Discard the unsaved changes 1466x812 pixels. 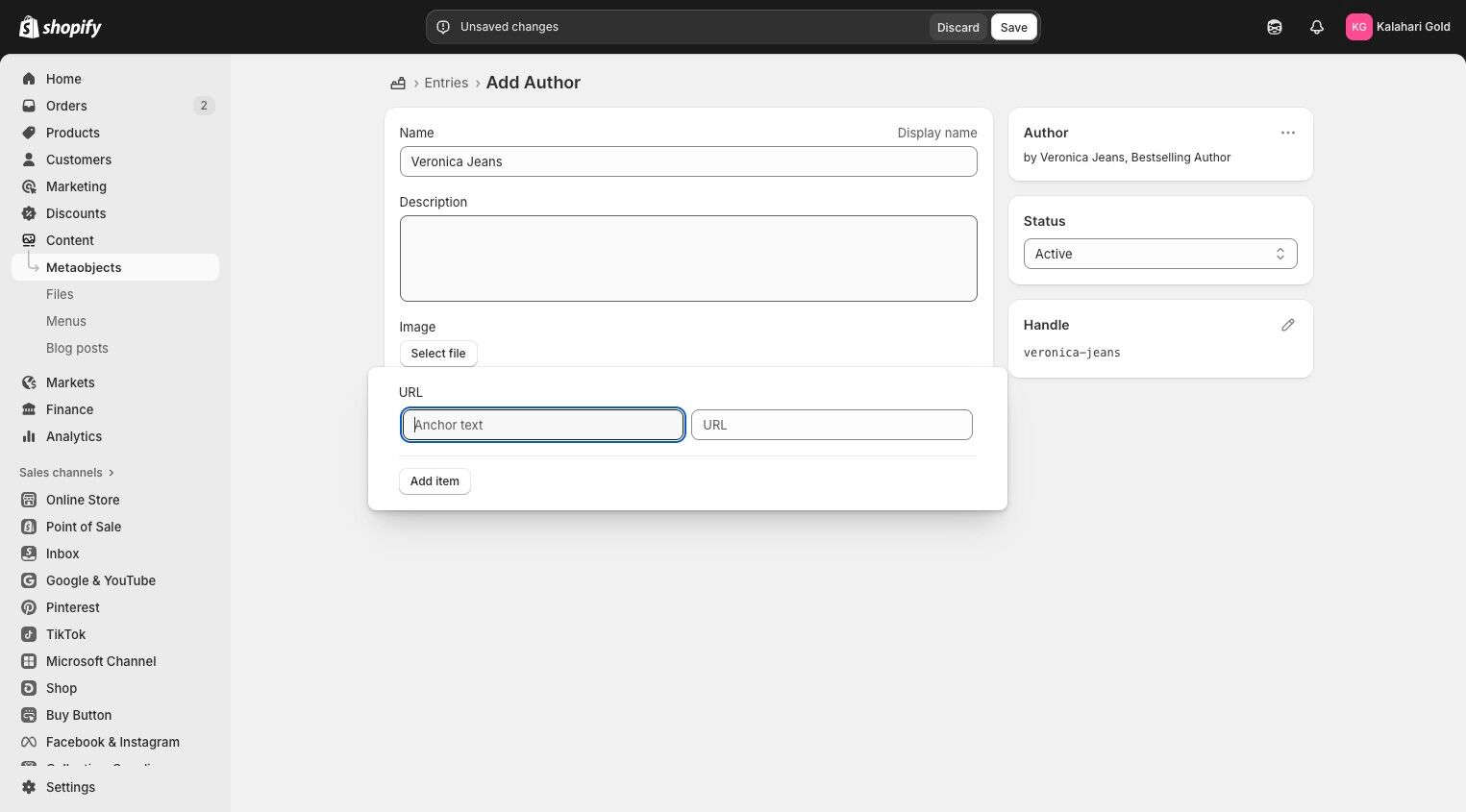pos(957,27)
